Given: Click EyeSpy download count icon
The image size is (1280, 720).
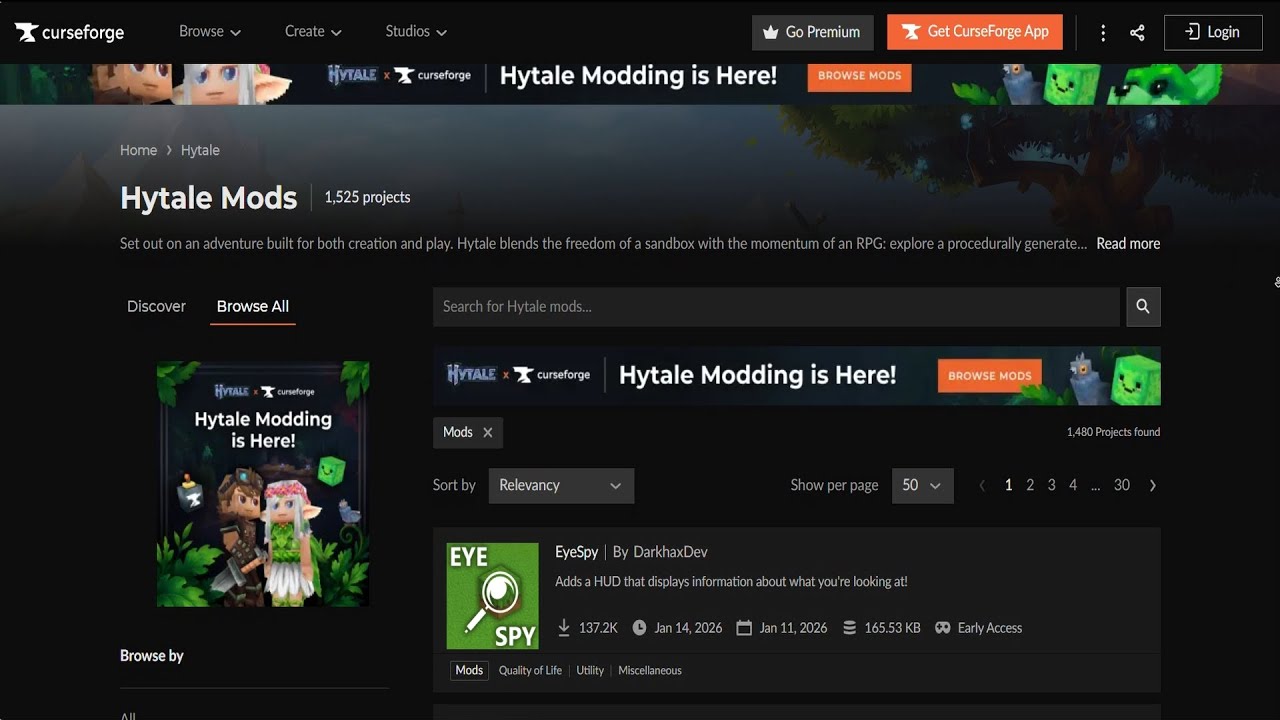Looking at the screenshot, I should tap(564, 628).
